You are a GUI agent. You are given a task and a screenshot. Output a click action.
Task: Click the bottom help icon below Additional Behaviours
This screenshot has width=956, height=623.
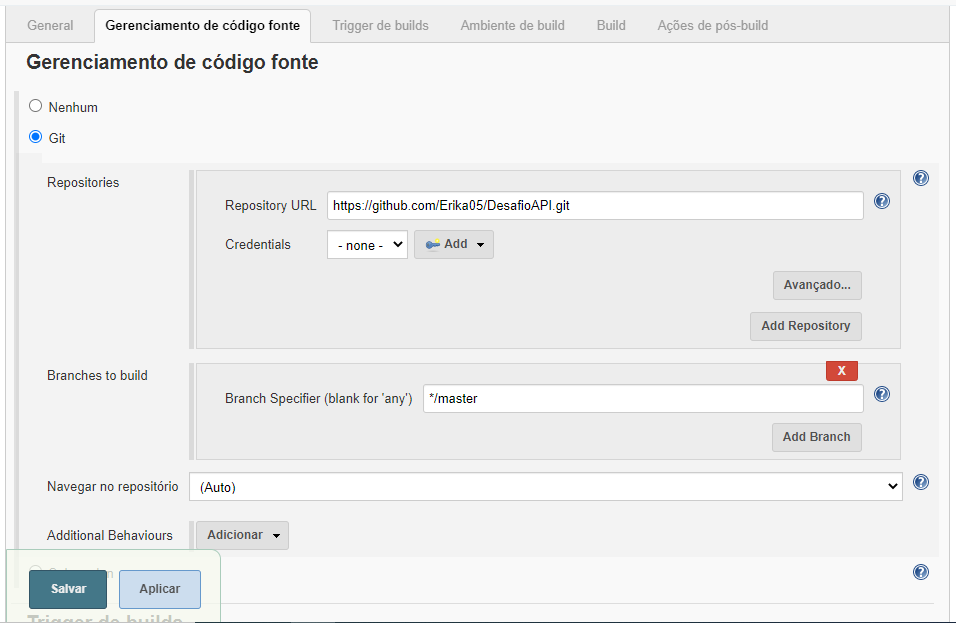[x=921, y=572]
